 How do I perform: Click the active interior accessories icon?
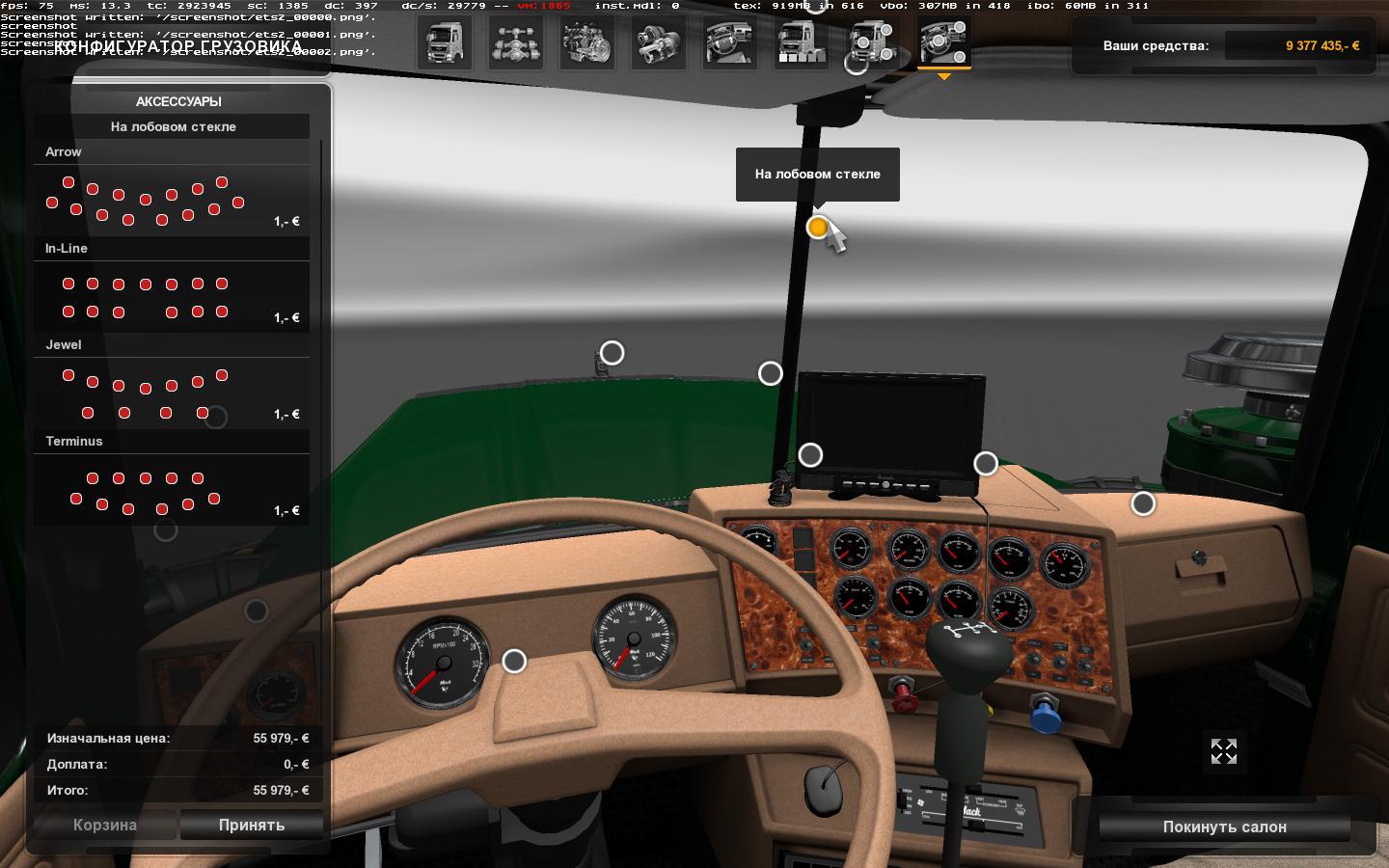[x=944, y=42]
